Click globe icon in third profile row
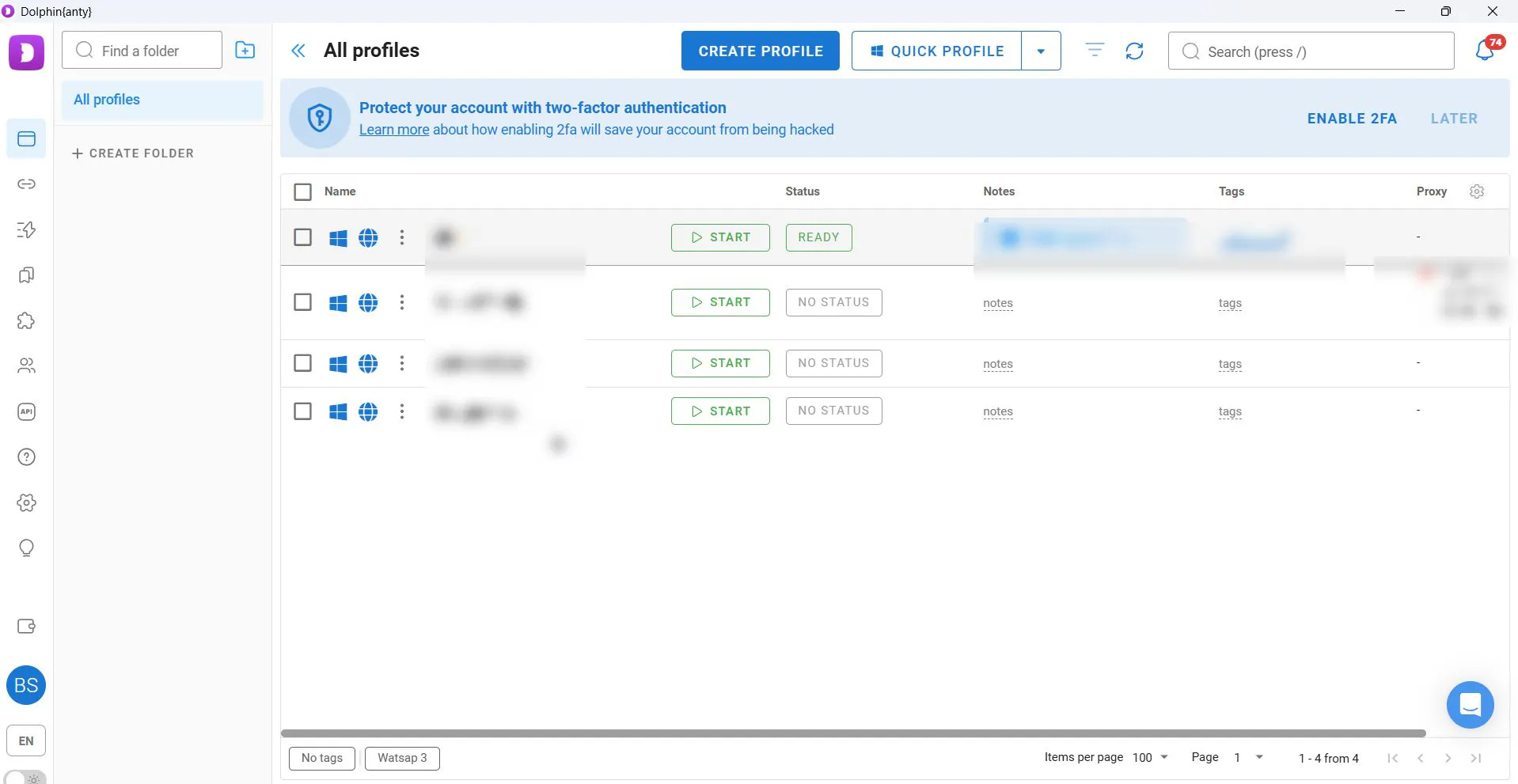 tap(368, 363)
